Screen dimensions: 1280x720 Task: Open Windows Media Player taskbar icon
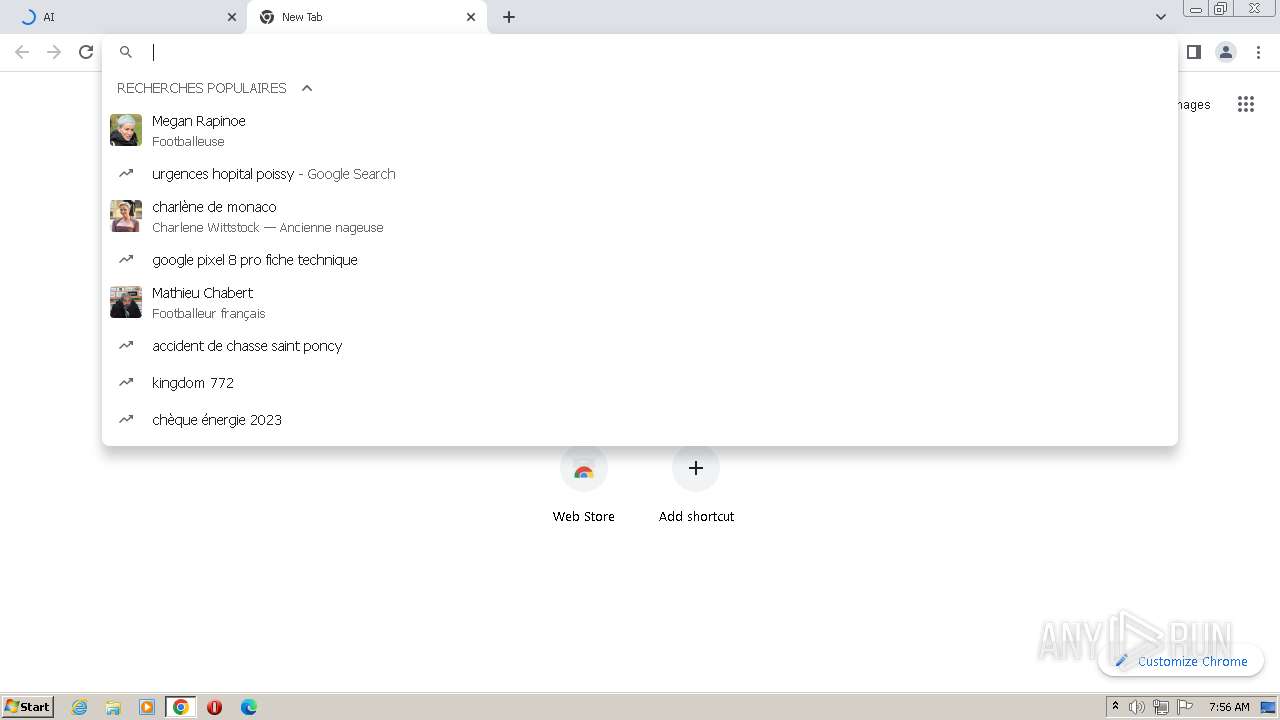147,707
